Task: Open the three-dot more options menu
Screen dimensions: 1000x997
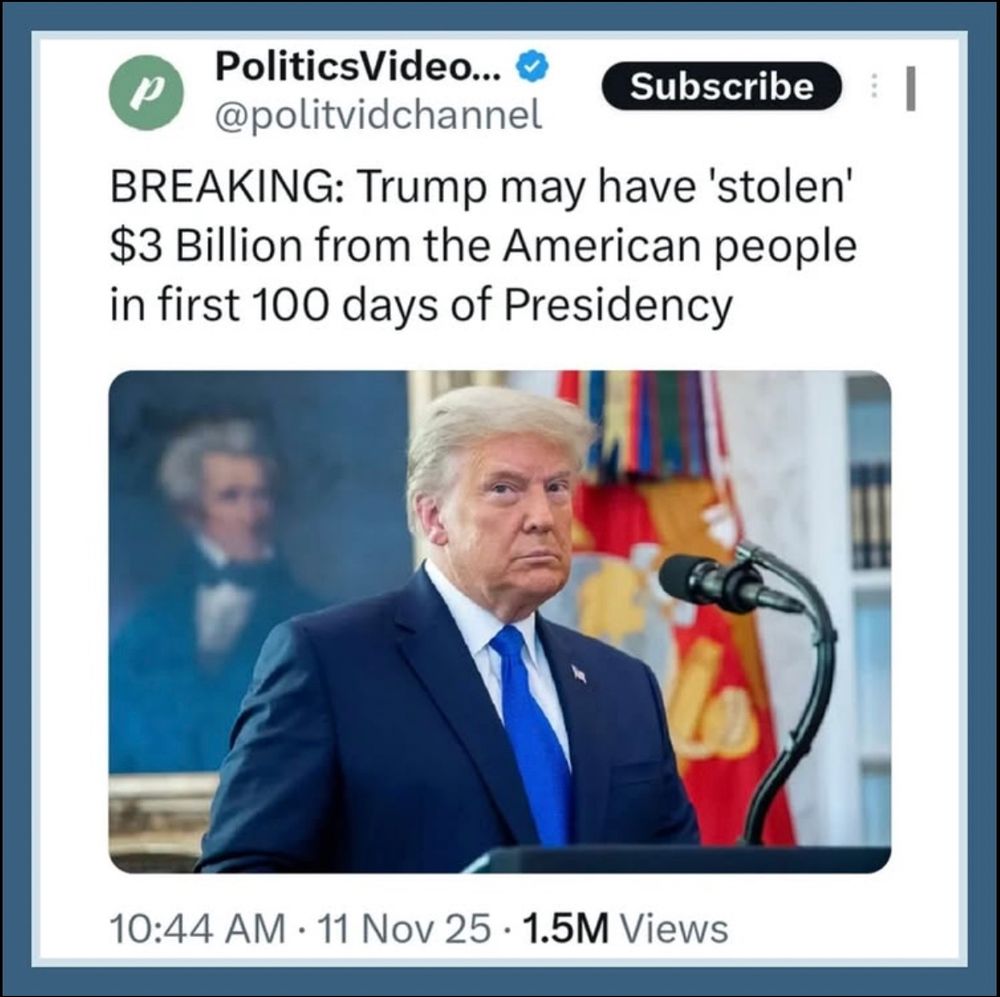Action: click(x=875, y=85)
